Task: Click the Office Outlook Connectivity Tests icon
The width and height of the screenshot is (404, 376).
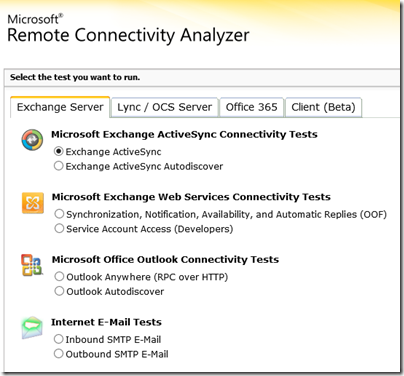Action: pos(32,265)
